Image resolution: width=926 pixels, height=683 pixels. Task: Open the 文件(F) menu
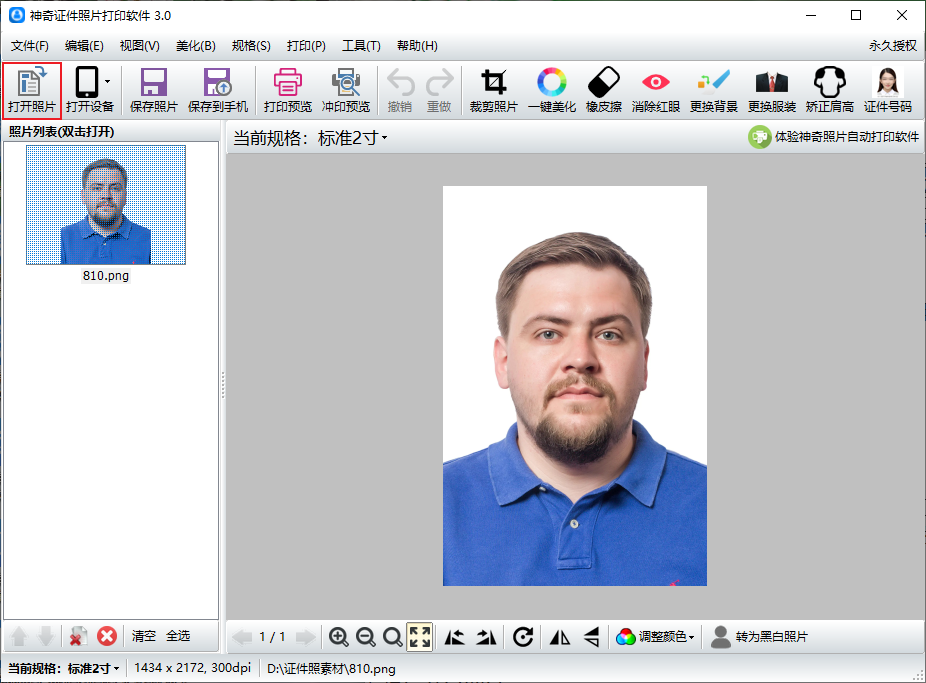pyautogui.click(x=30, y=45)
